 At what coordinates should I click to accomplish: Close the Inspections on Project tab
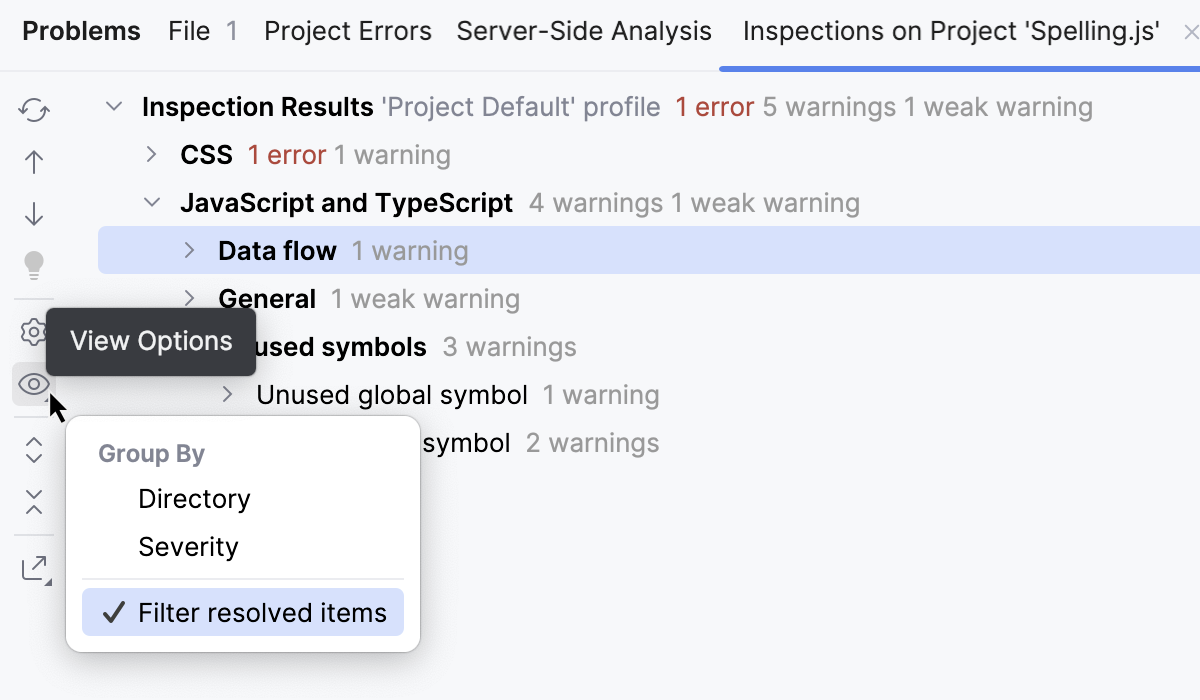click(x=1191, y=31)
